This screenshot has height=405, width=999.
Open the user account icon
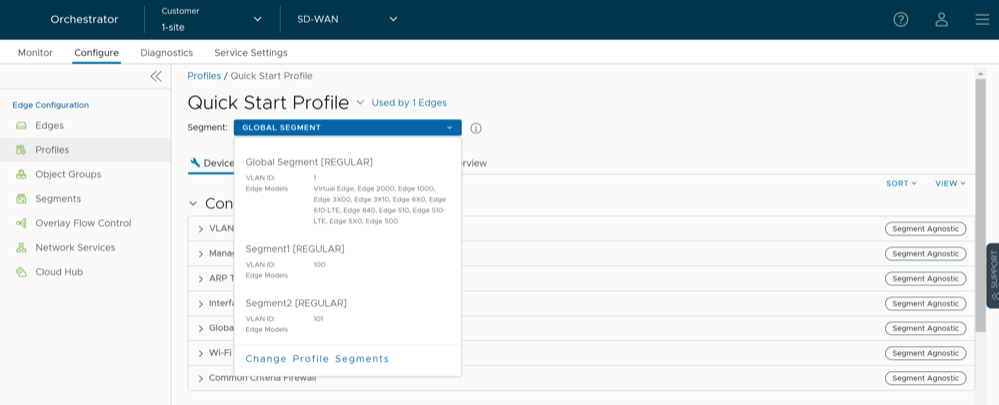click(x=941, y=19)
